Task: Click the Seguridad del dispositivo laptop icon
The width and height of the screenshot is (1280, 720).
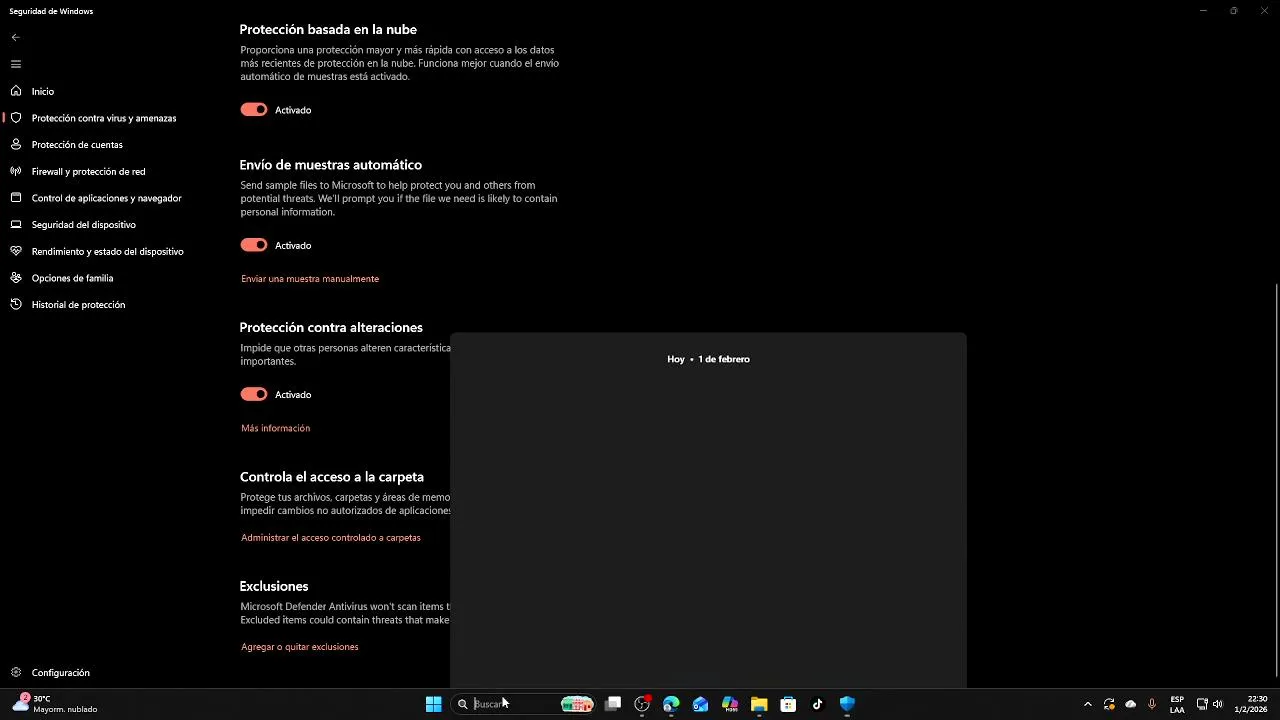Action: click(15, 225)
